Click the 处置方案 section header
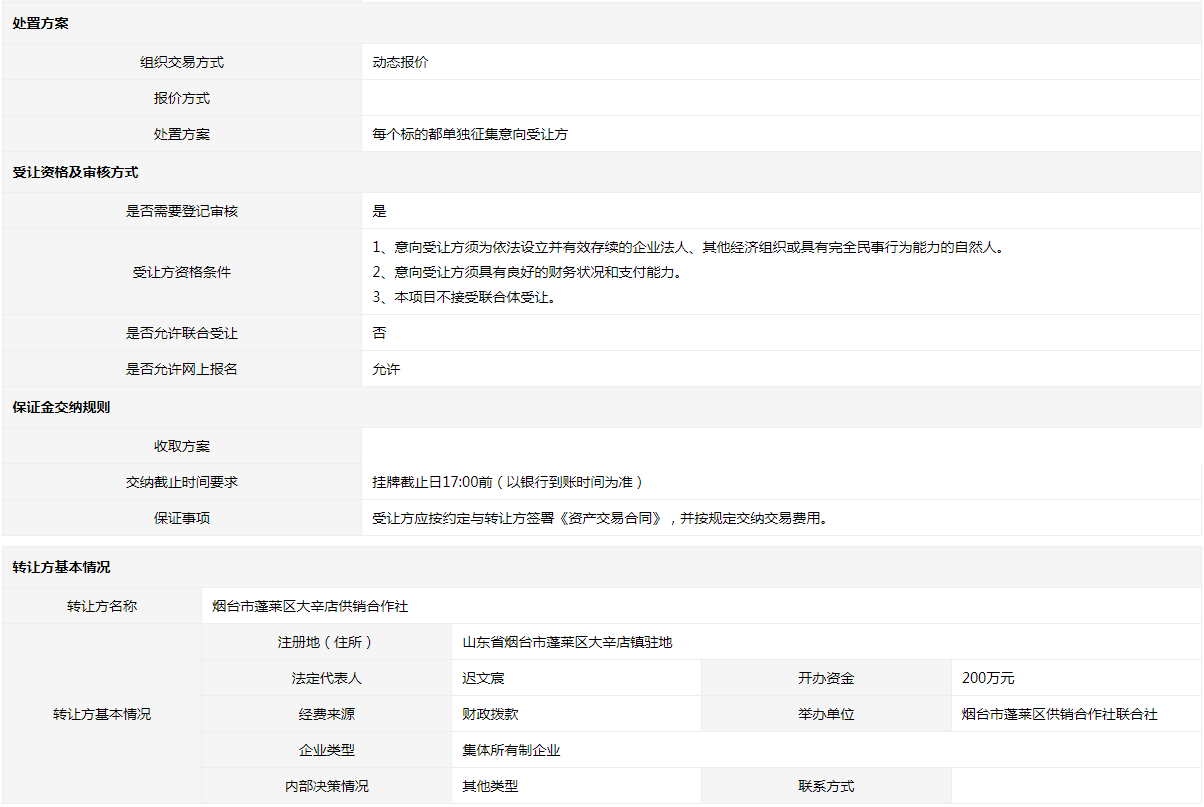The image size is (1204, 807). click(x=40, y=24)
